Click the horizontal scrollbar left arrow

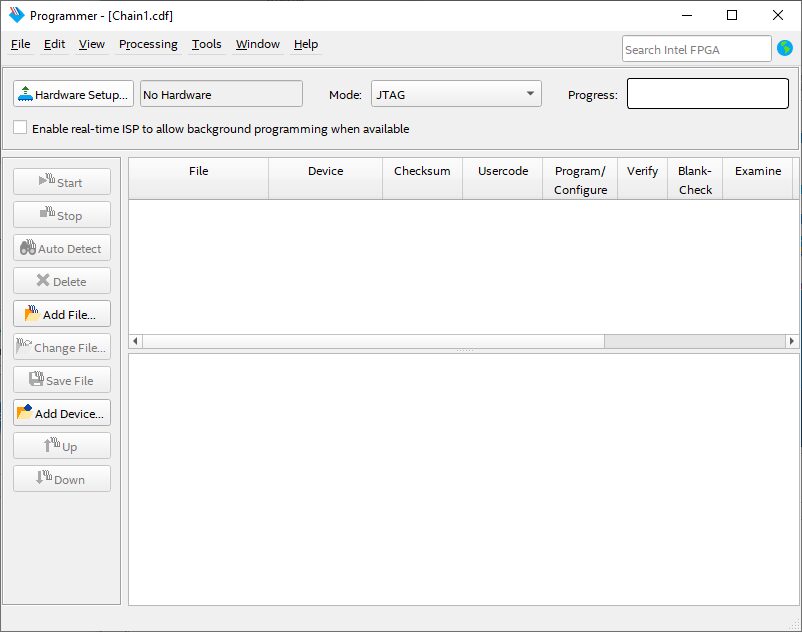[x=136, y=341]
